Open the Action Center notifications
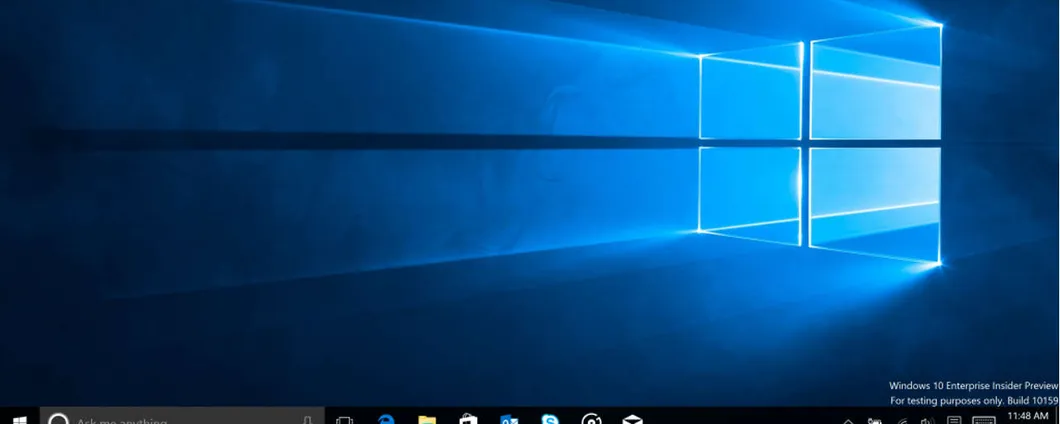 954,420
